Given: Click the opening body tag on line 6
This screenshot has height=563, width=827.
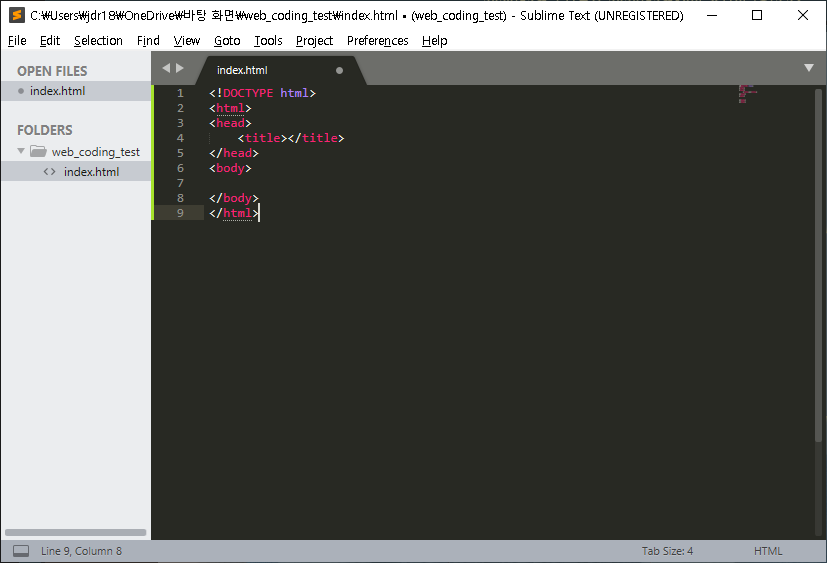Looking at the screenshot, I should pos(230,168).
